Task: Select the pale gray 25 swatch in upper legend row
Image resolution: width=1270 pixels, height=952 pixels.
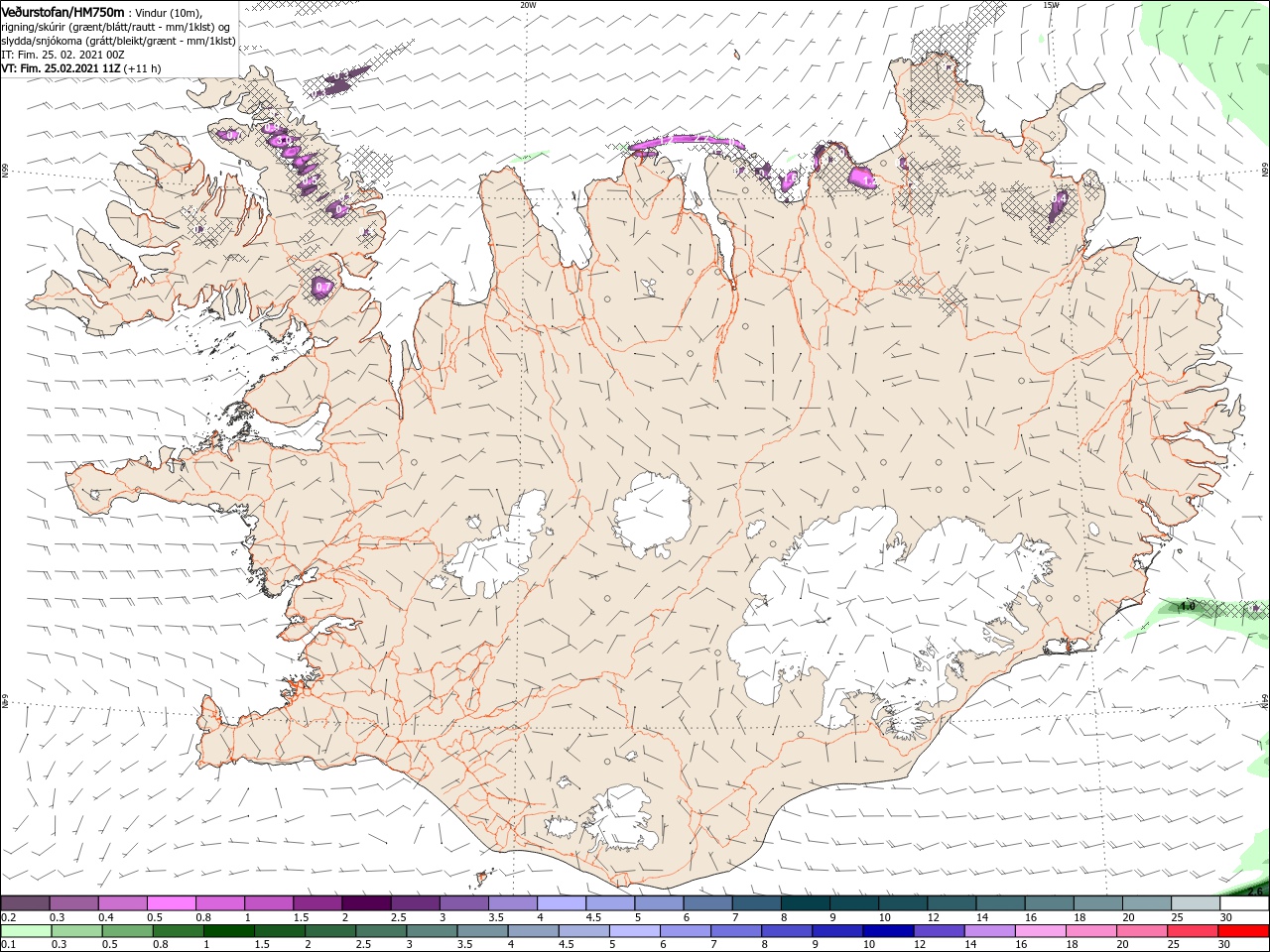Action: point(1195,903)
